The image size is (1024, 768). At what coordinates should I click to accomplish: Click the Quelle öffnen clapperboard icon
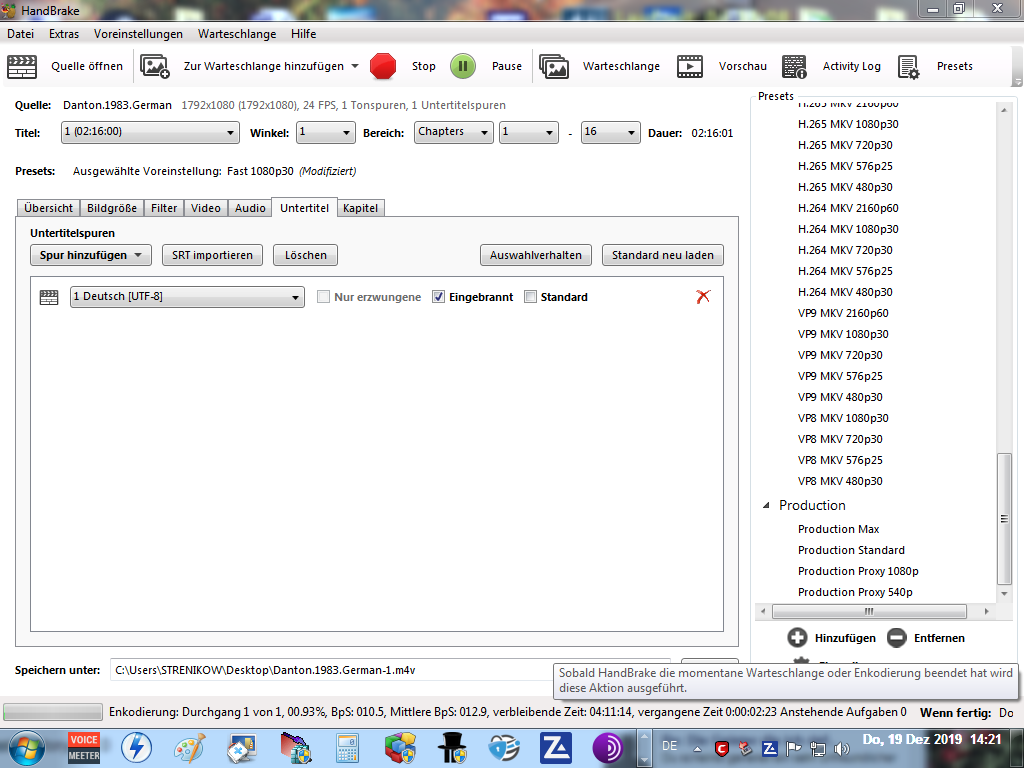22,66
